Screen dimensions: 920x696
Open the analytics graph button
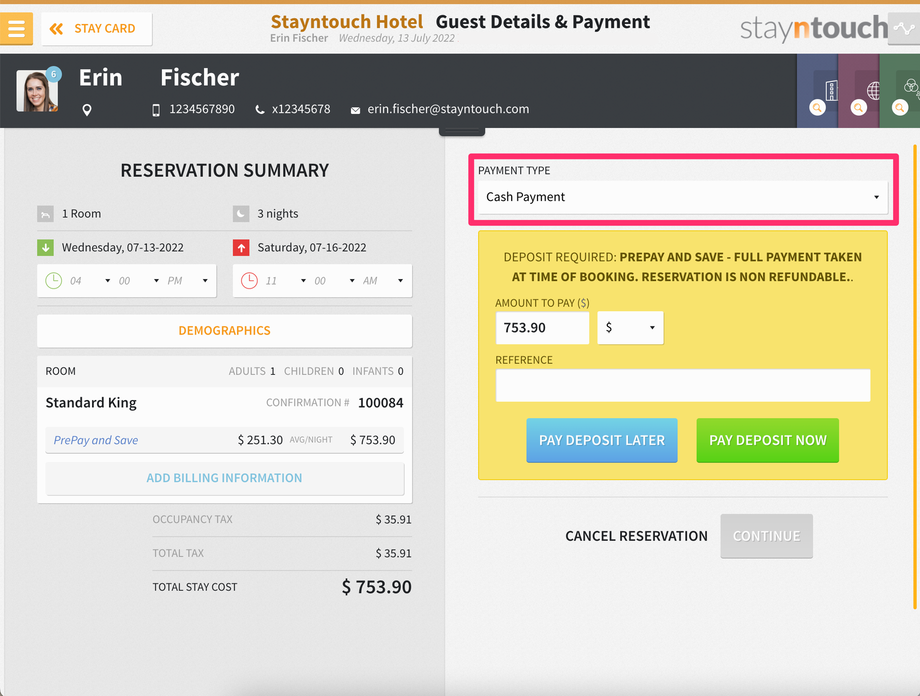pos(904,28)
